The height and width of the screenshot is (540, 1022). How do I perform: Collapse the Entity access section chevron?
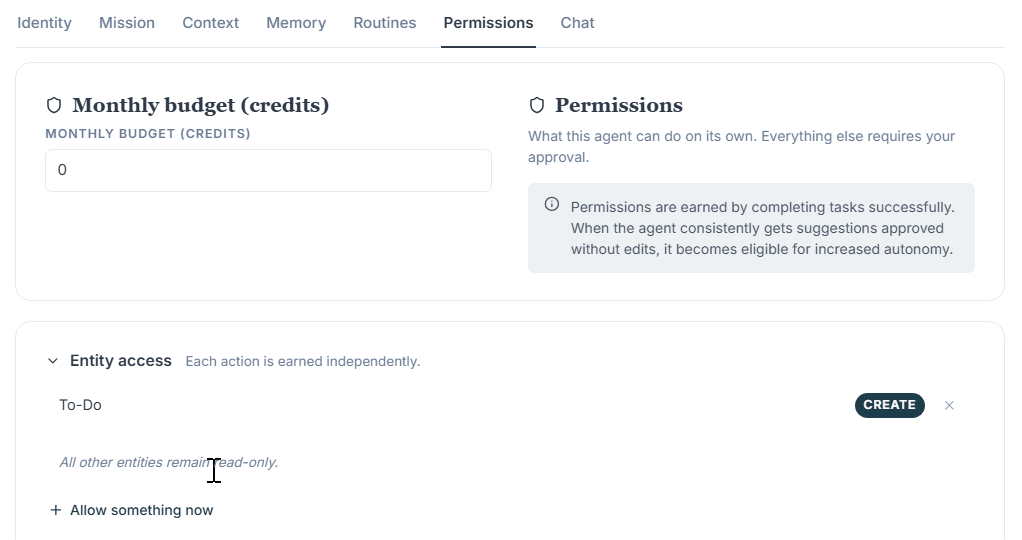click(53, 361)
